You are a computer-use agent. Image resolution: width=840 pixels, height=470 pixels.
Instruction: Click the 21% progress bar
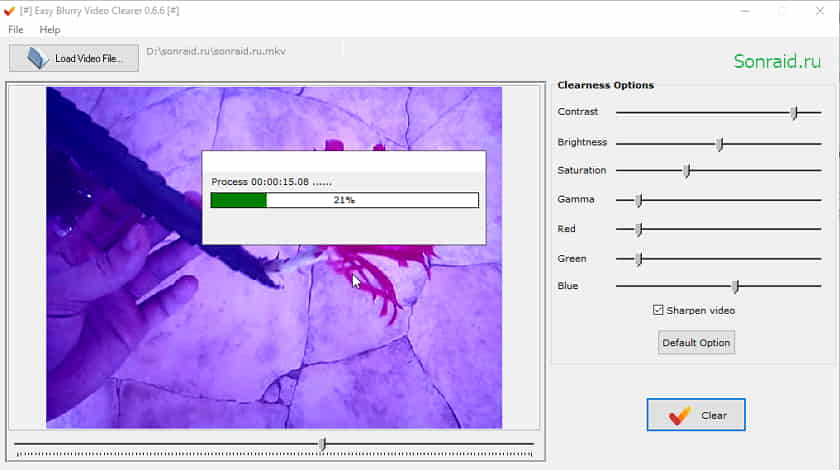click(344, 200)
